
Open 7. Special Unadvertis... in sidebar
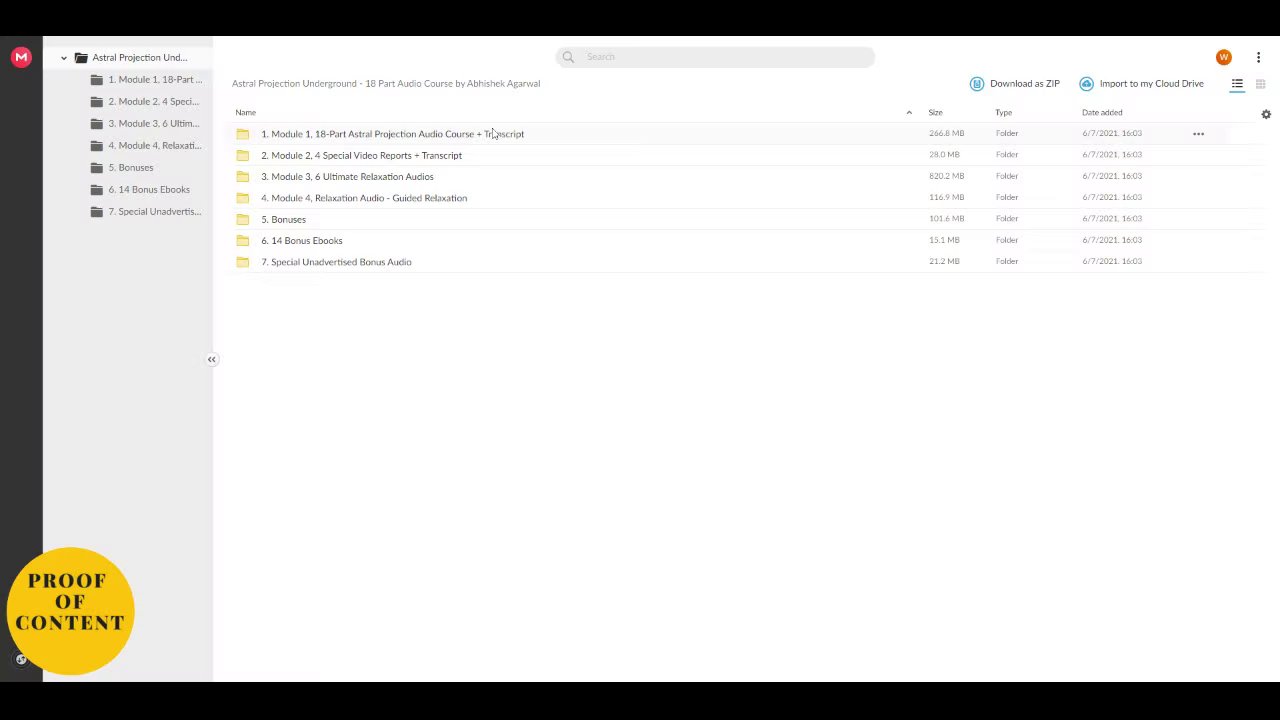(x=155, y=212)
